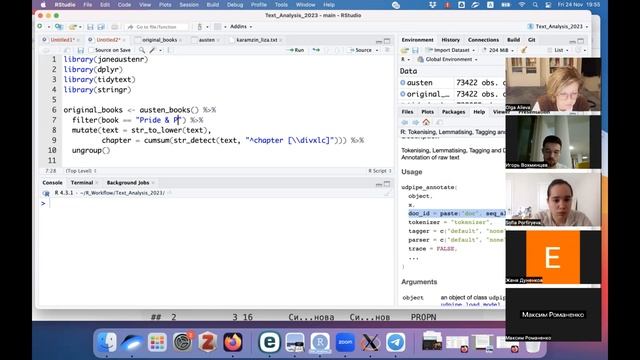The image size is (640, 360).
Task: Open the (Top Level) scope dropdown
Action: [81, 171]
